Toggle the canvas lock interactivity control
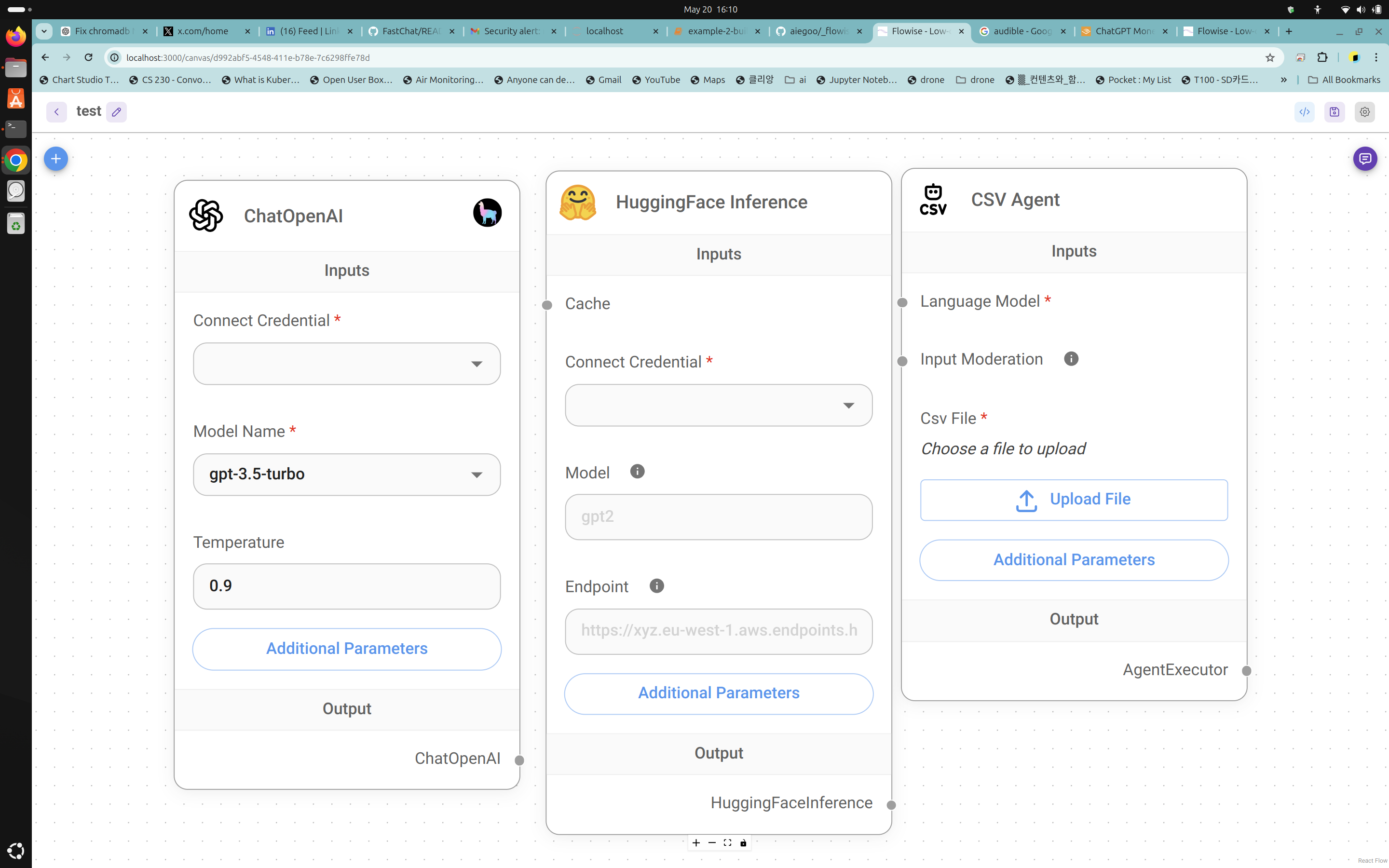 point(743,843)
